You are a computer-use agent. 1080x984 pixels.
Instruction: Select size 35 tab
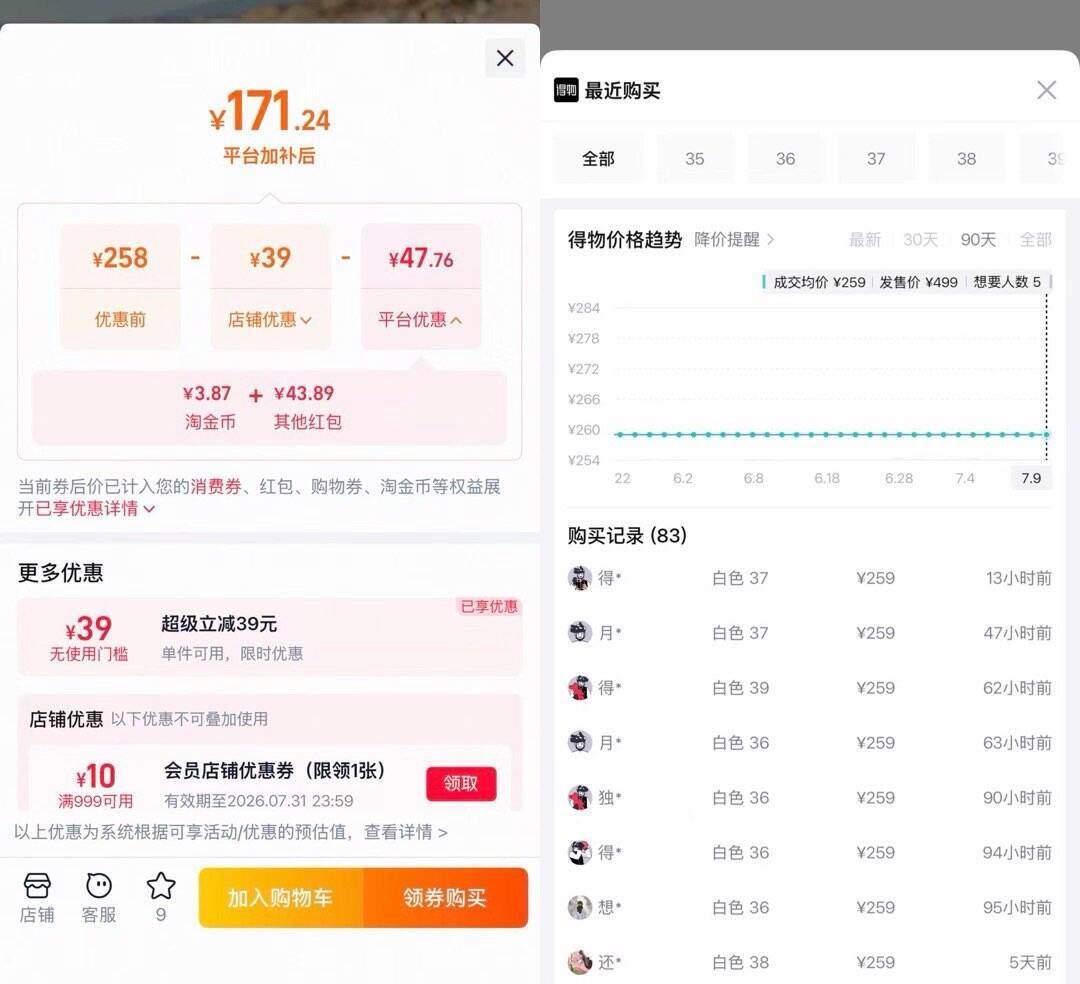(694, 159)
